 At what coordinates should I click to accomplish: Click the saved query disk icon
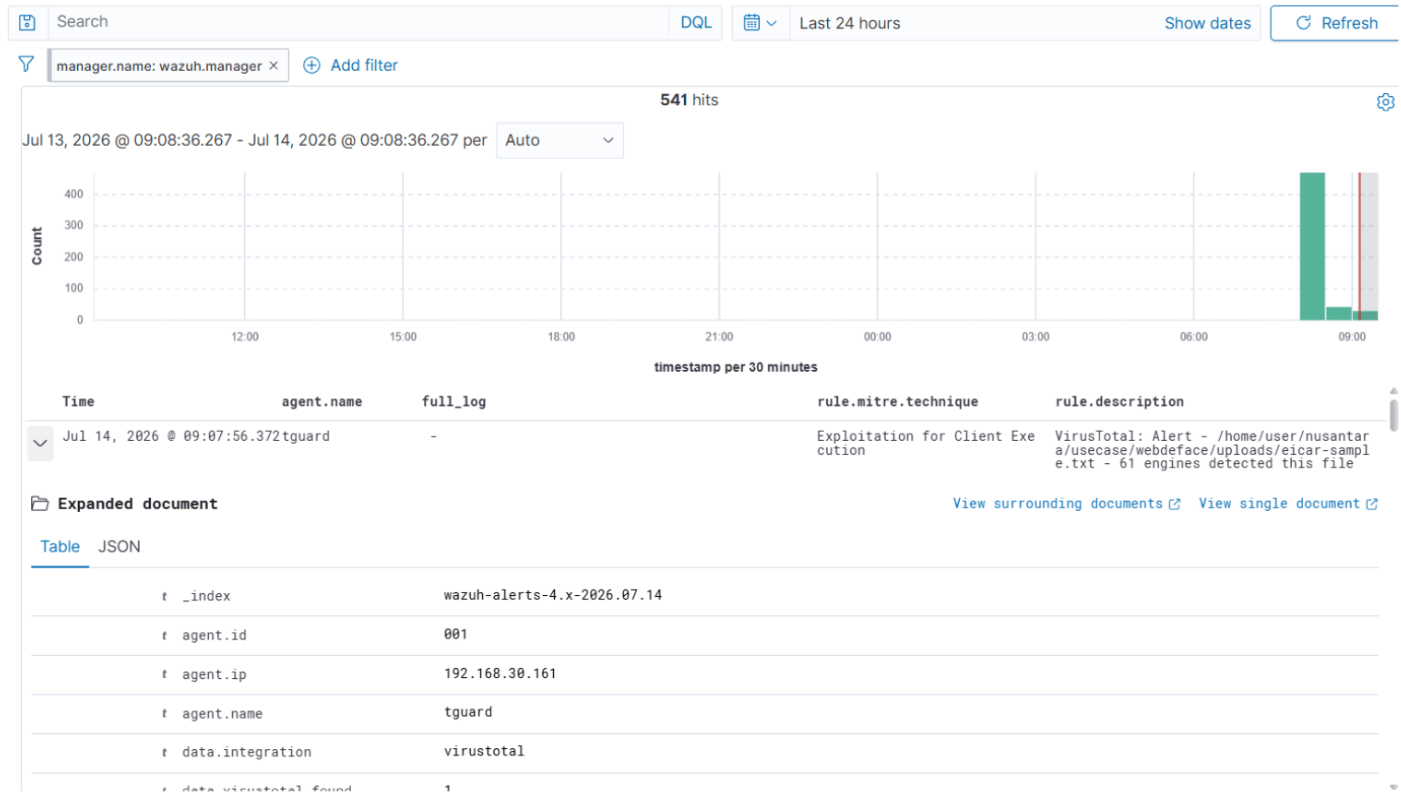(x=28, y=22)
